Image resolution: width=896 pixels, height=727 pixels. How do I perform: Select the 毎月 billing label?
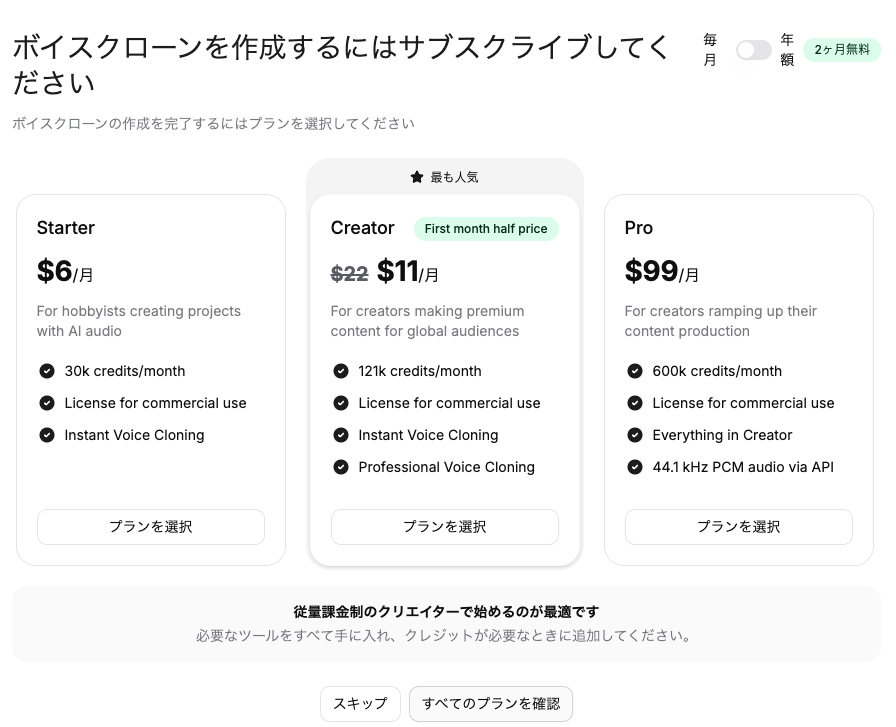click(710, 50)
